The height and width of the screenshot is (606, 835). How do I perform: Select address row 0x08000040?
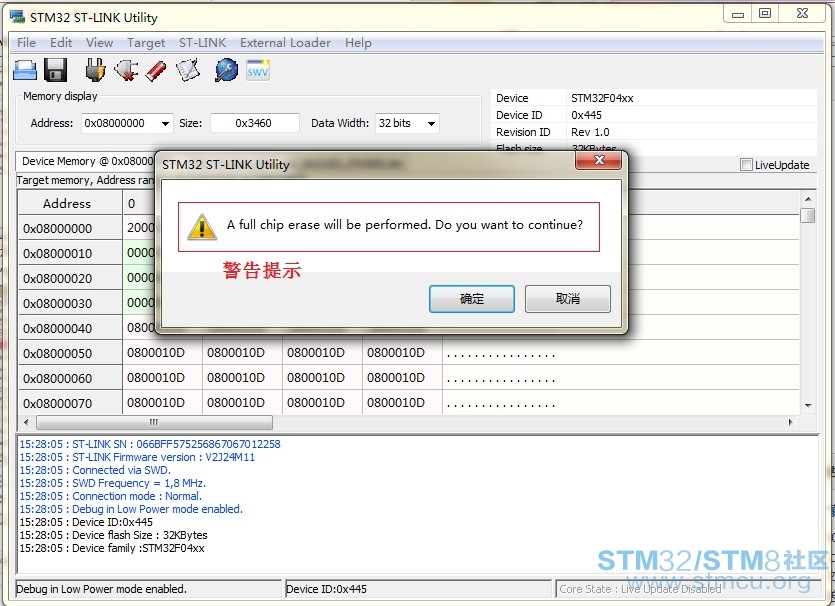70,328
